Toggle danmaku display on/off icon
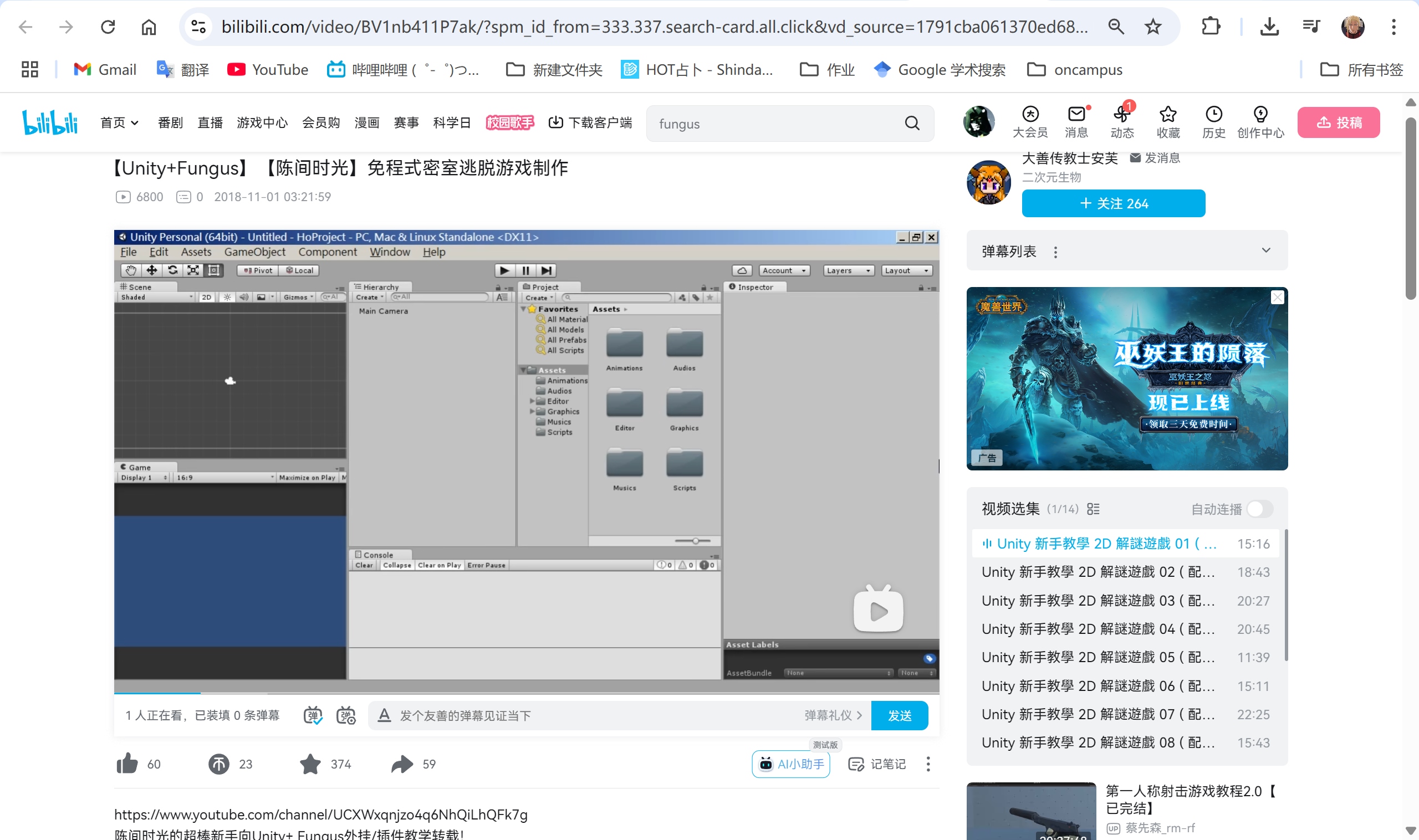 313,715
